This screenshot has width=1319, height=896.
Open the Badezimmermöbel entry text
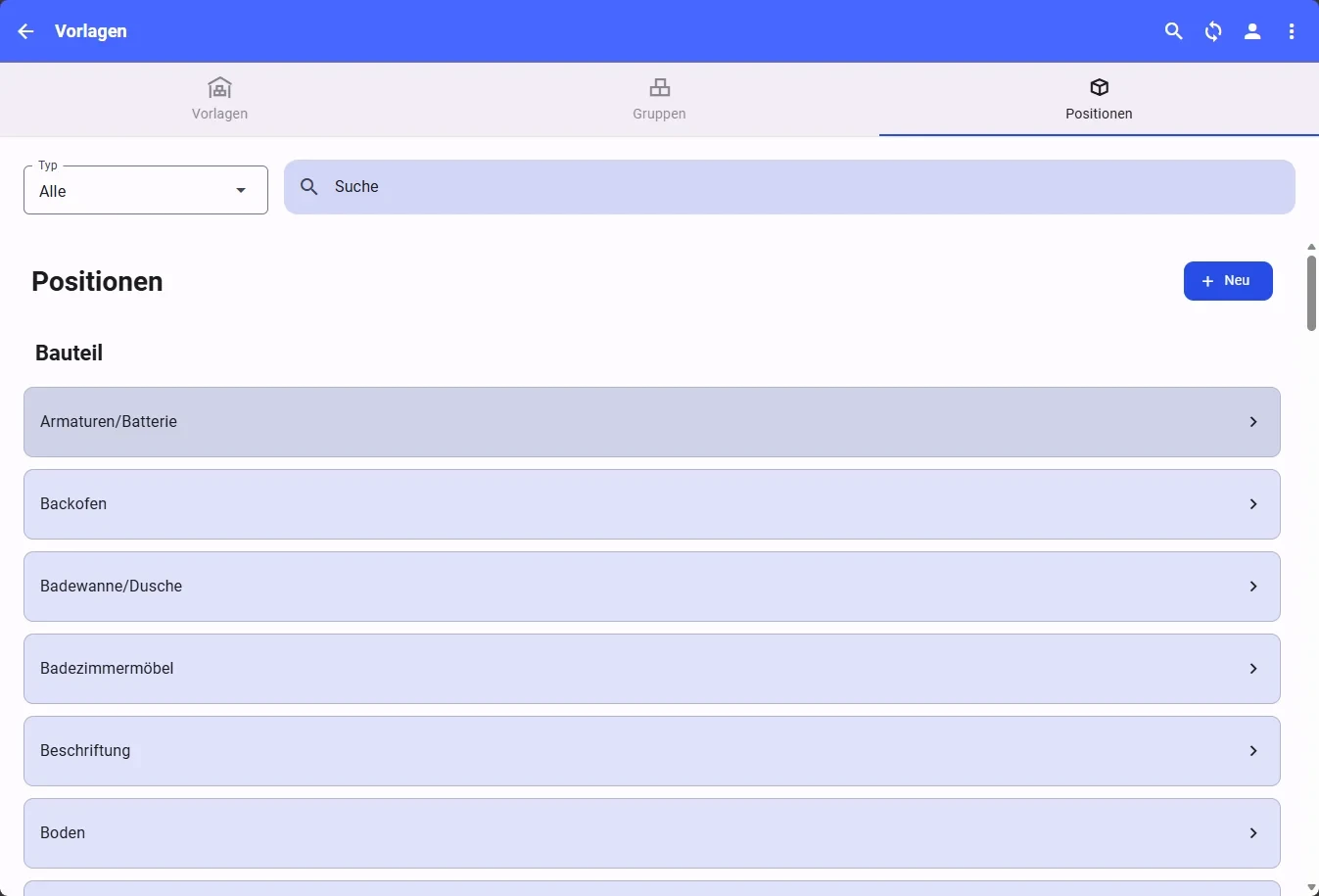107,669
